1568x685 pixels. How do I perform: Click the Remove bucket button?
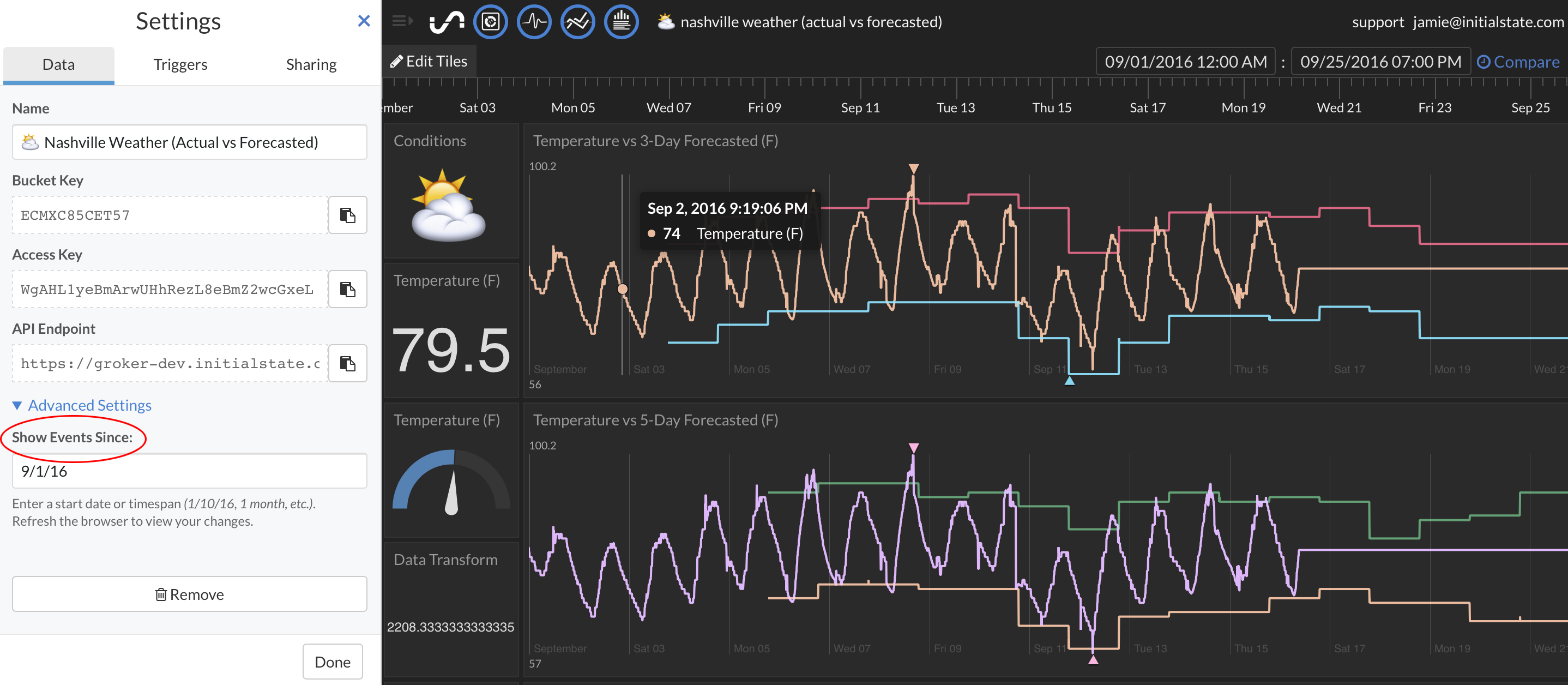click(189, 594)
